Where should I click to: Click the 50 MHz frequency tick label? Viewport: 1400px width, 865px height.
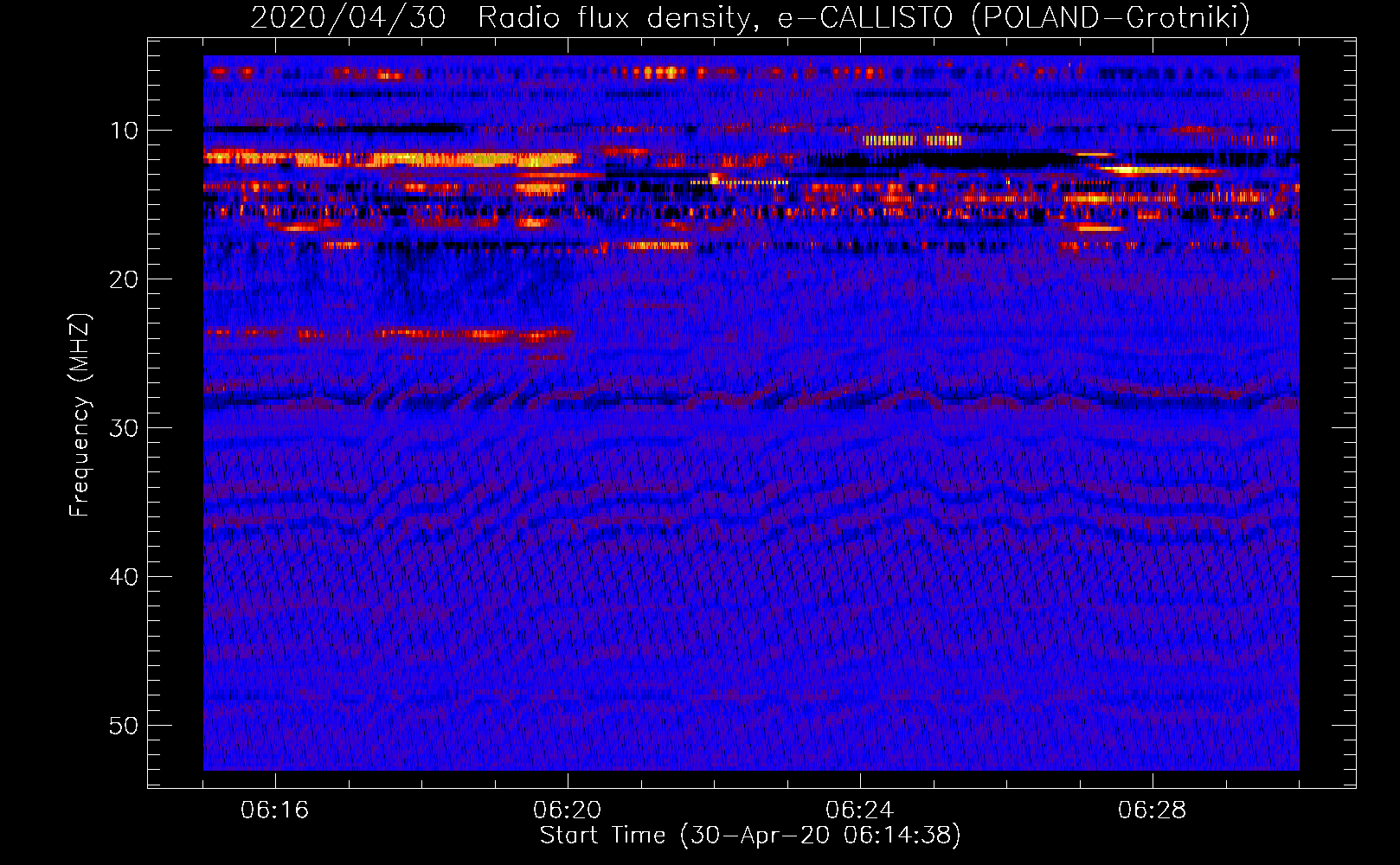pos(125,726)
